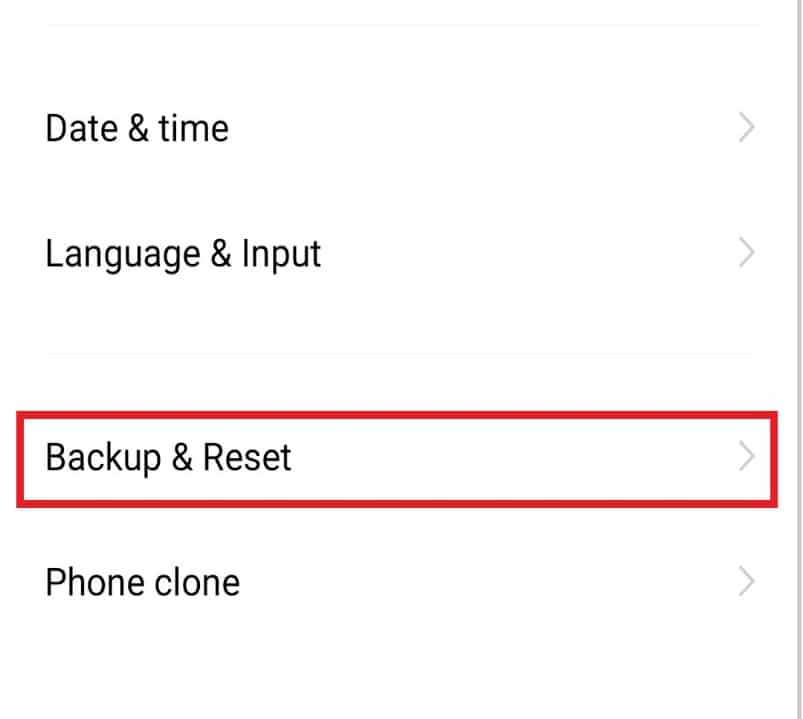Open Language & Input settings
803x719 pixels.
point(399,253)
